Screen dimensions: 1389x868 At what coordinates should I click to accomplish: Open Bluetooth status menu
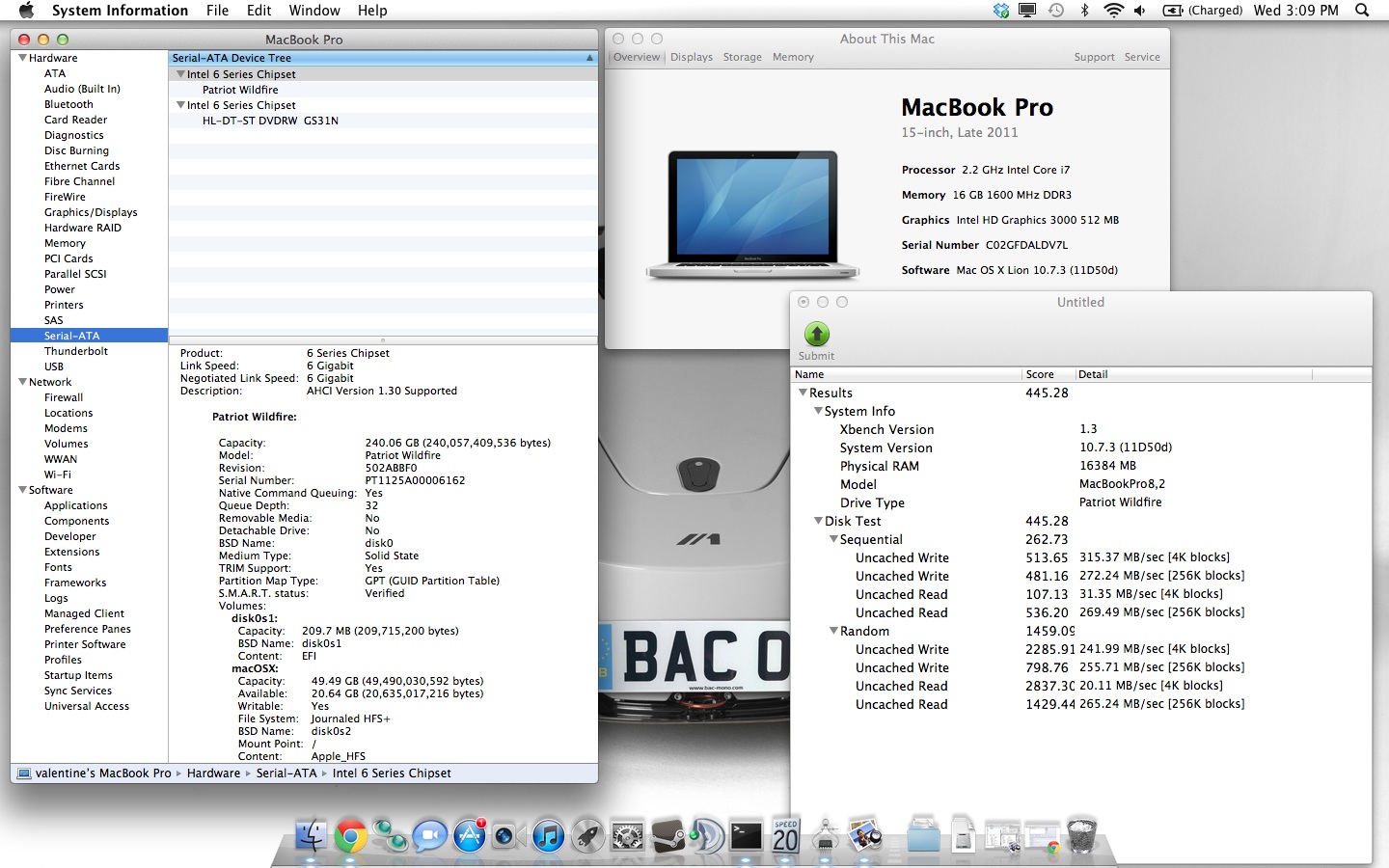[1084, 11]
